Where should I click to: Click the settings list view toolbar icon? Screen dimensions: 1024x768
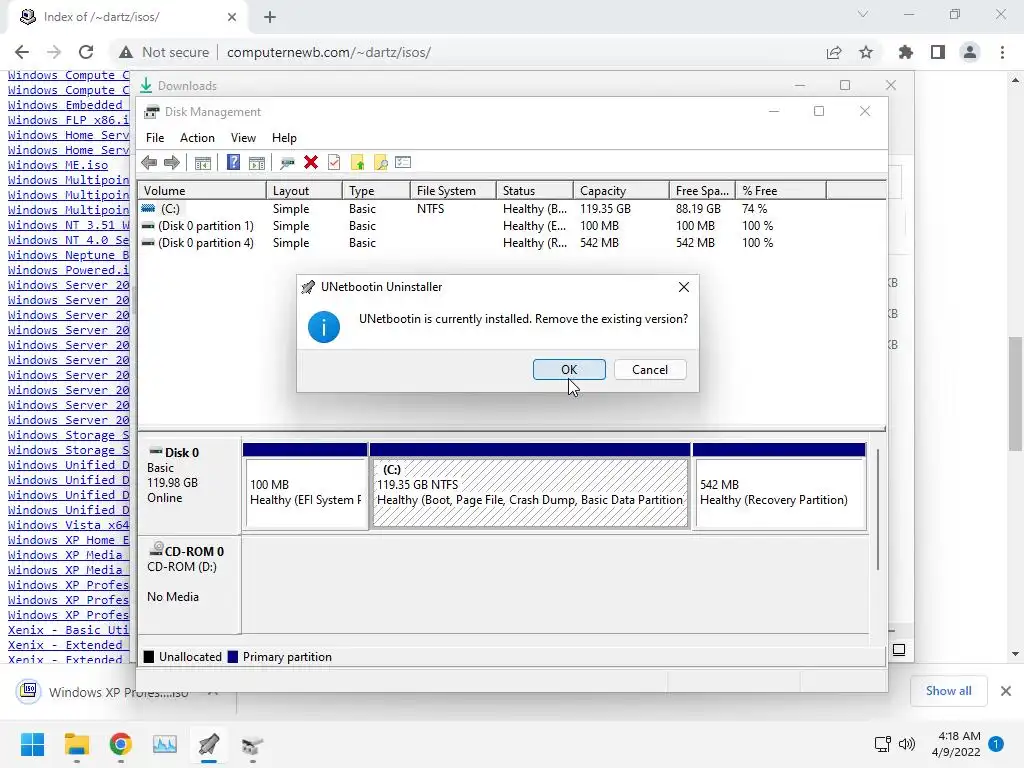[x=403, y=163]
